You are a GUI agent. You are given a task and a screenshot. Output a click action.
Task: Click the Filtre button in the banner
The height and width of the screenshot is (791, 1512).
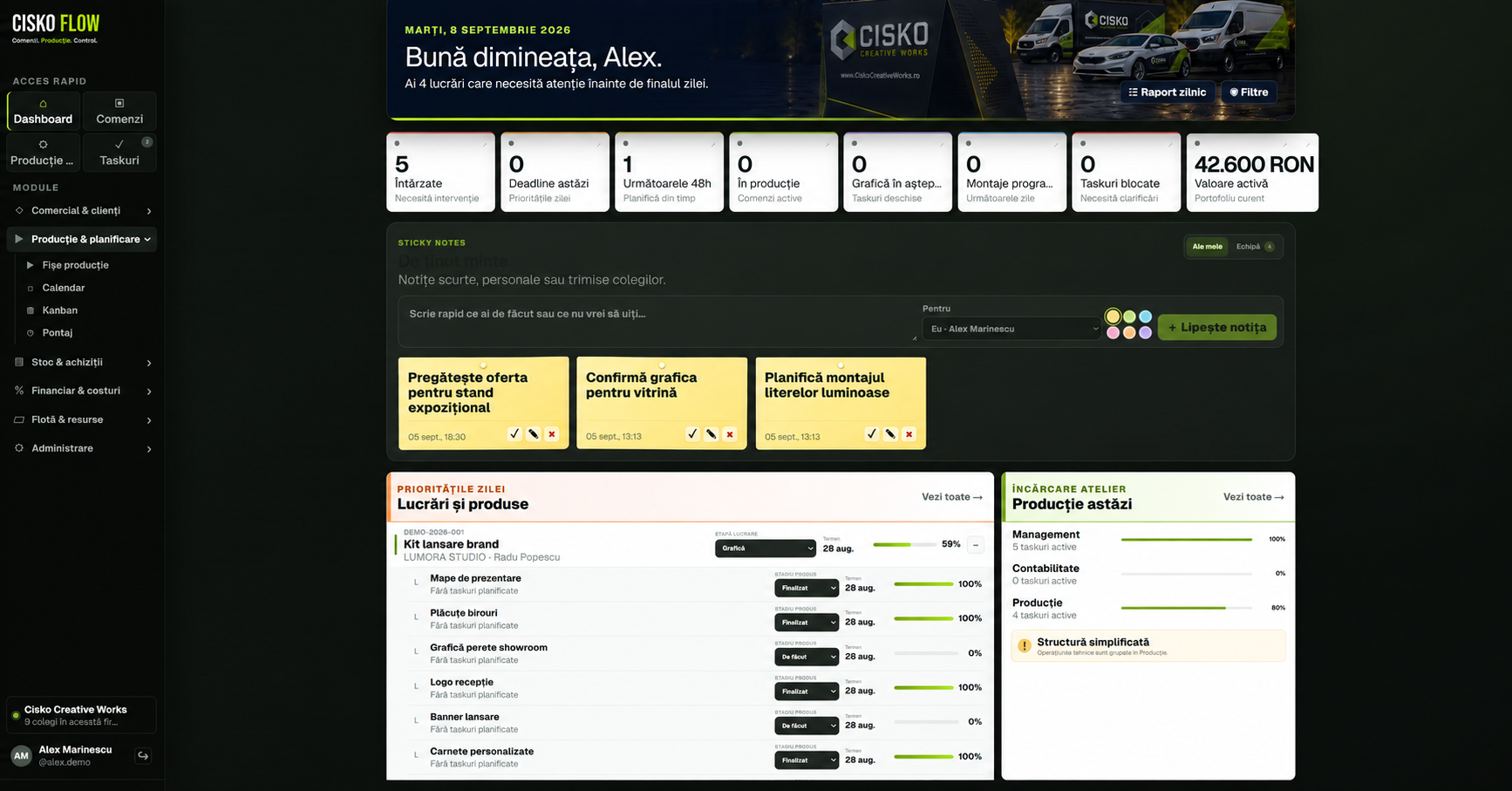tap(1249, 92)
